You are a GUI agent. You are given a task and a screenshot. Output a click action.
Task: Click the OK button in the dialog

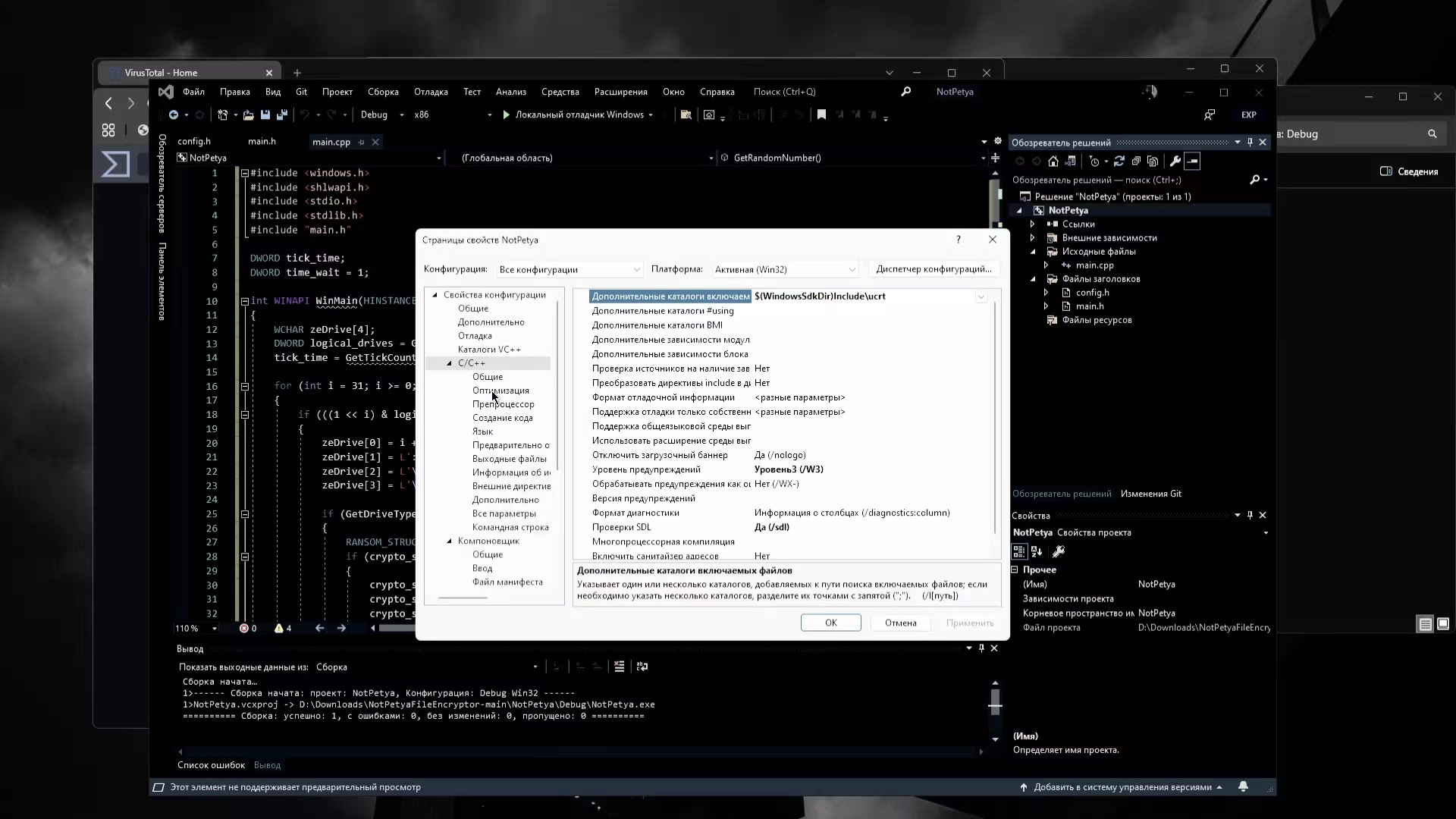coord(831,623)
